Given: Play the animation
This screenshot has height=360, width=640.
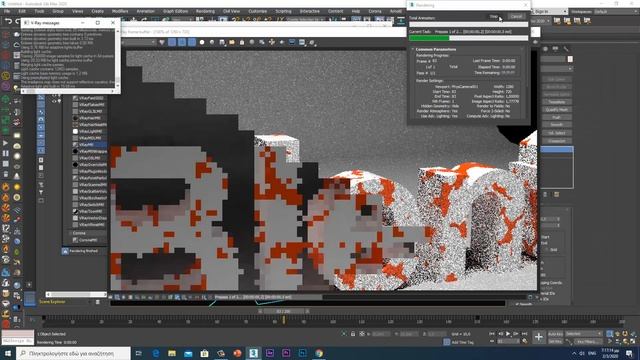Looking at the screenshot, I should coord(508,334).
